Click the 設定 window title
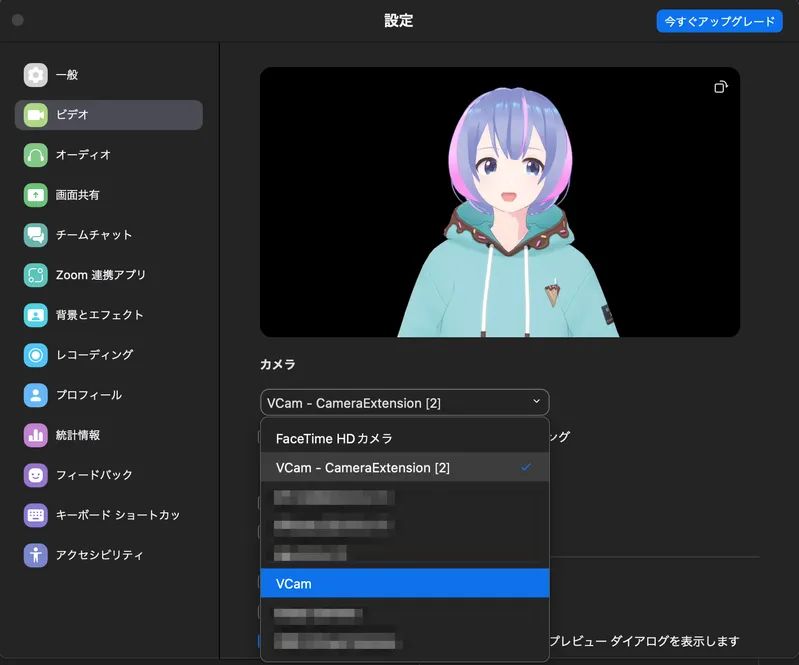 [398, 21]
